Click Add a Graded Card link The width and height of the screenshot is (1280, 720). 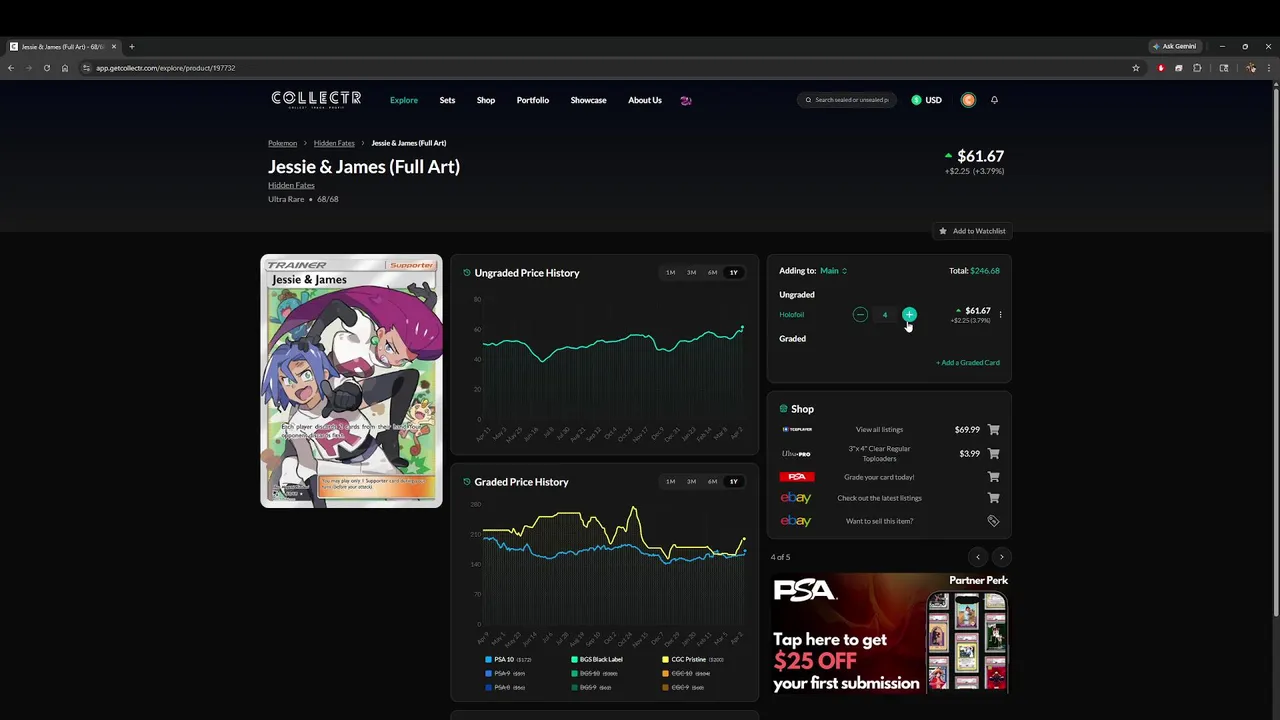coord(968,363)
